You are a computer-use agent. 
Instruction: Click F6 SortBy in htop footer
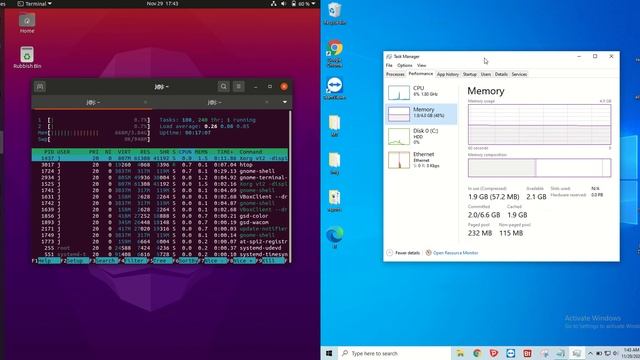[186, 260]
